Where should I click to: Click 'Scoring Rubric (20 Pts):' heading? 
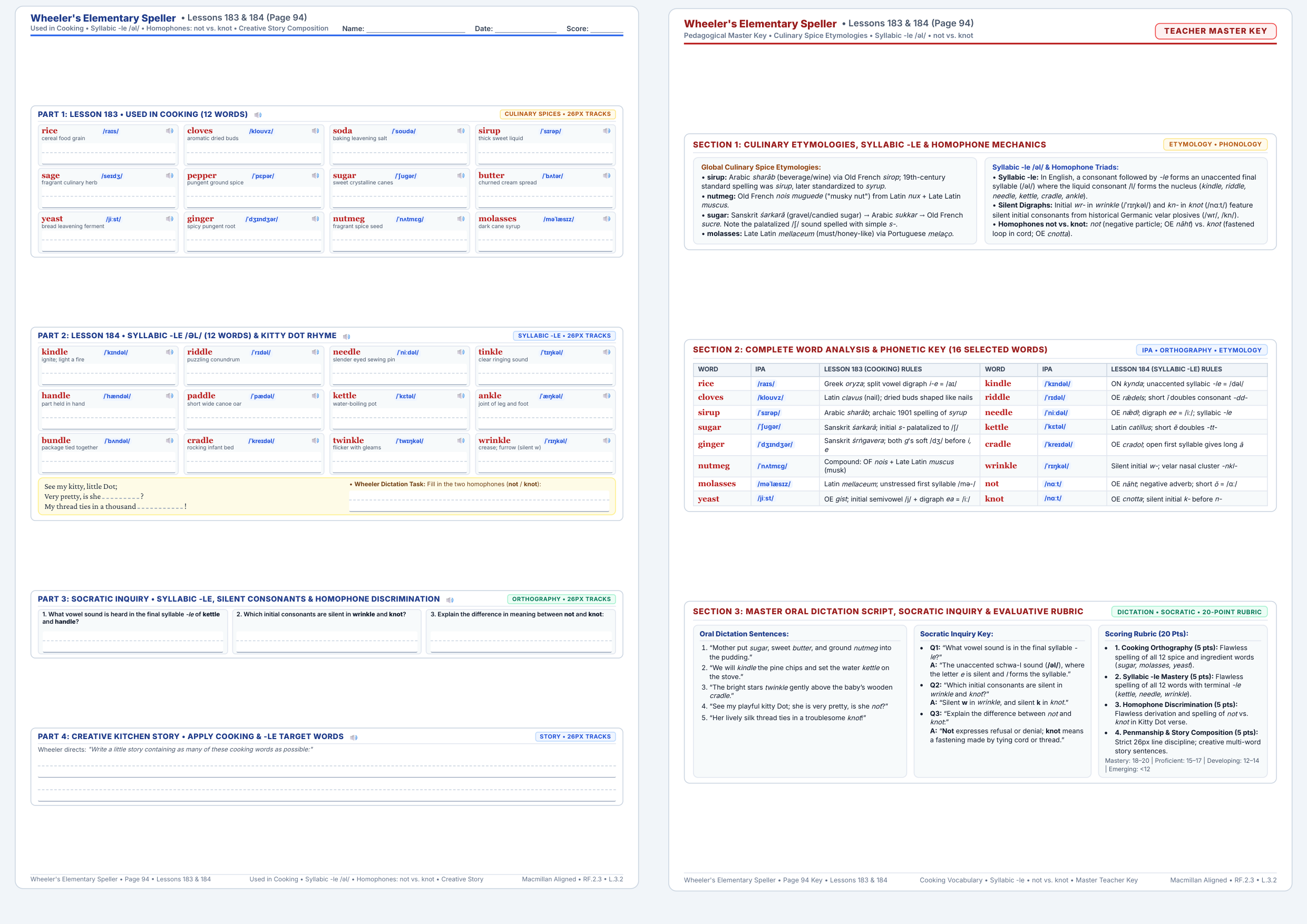(1146, 634)
